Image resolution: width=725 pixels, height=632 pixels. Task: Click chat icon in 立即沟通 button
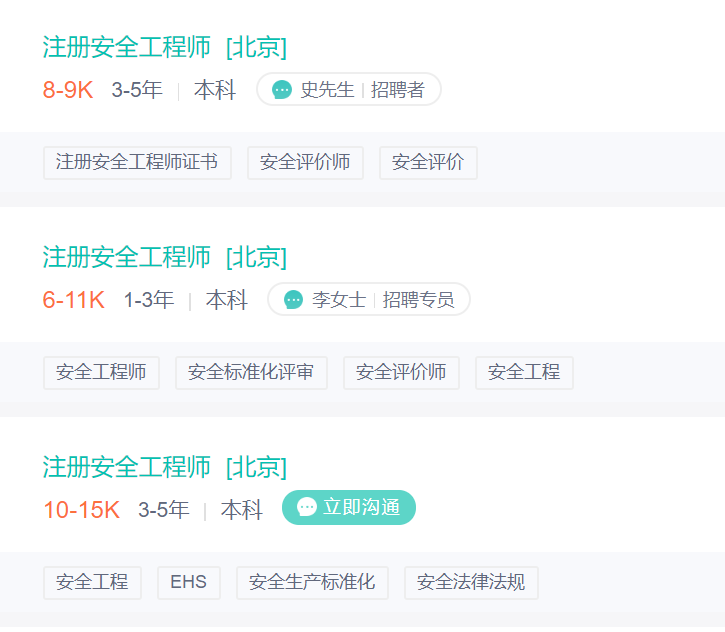point(307,508)
